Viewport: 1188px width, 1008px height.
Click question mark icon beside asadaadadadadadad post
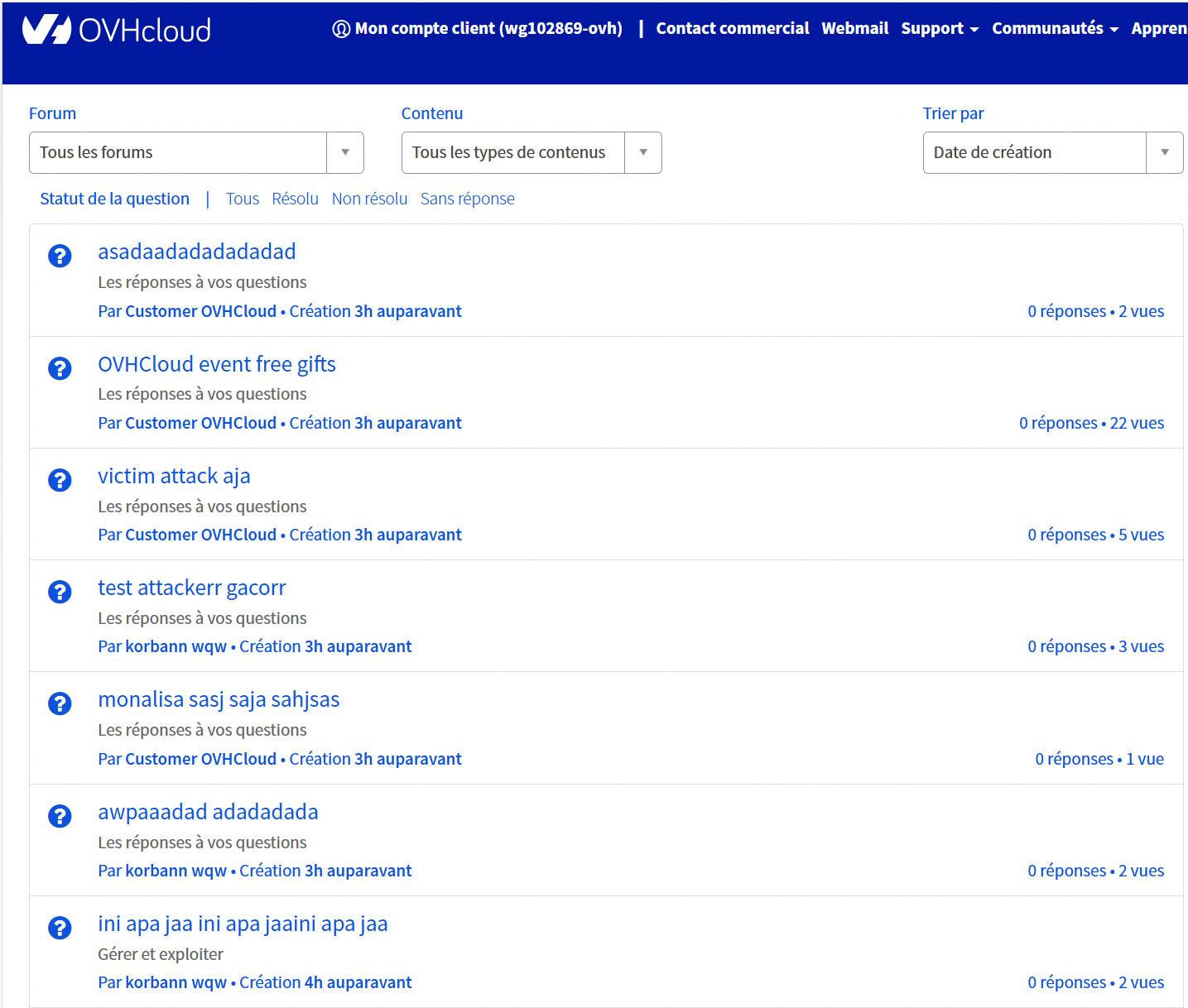pyautogui.click(x=60, y=256)
